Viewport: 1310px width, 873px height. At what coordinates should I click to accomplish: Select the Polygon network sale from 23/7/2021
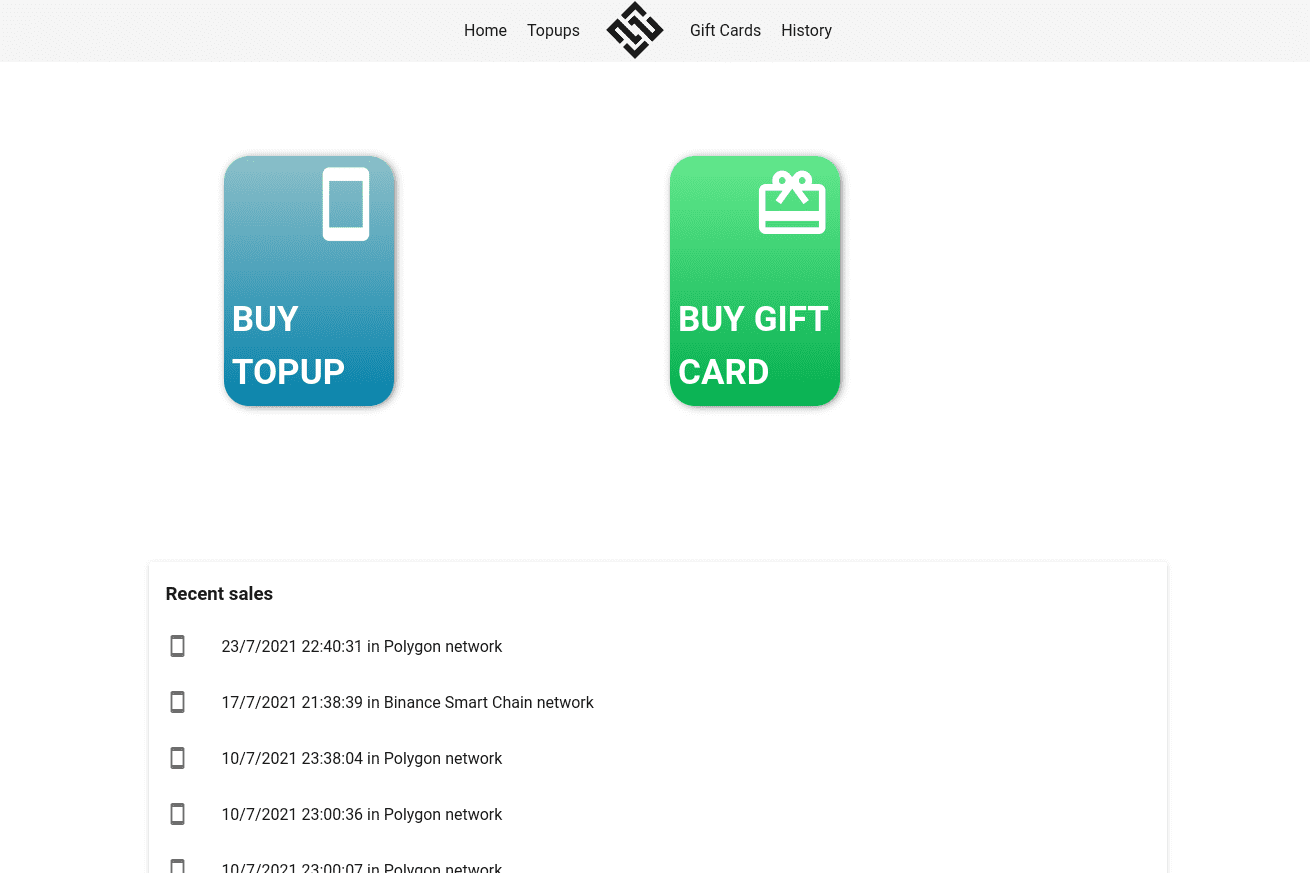coord(362,646)
